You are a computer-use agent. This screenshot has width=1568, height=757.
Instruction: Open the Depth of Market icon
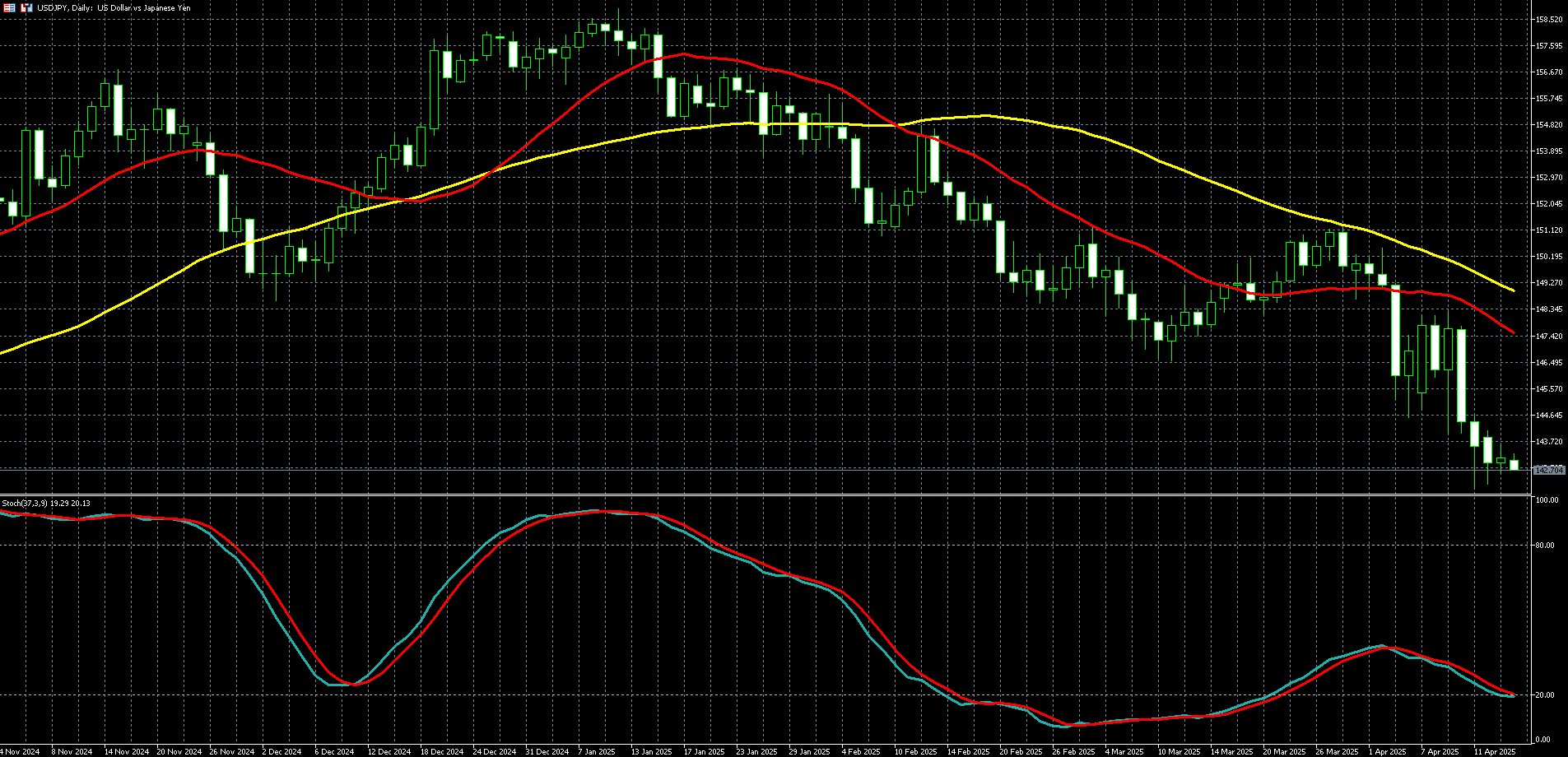pyautogui.click(x=10, y=7)
